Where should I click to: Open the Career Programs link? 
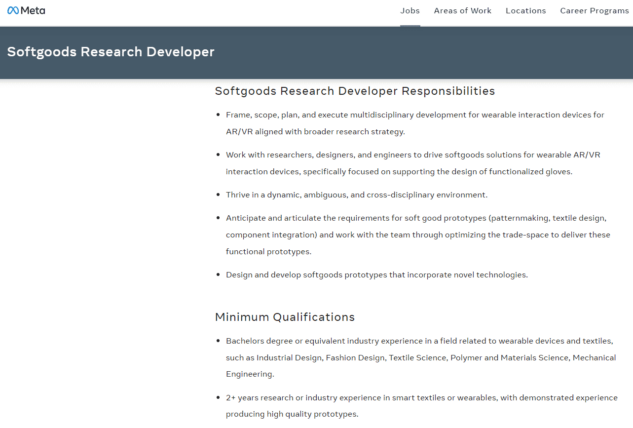593,11
